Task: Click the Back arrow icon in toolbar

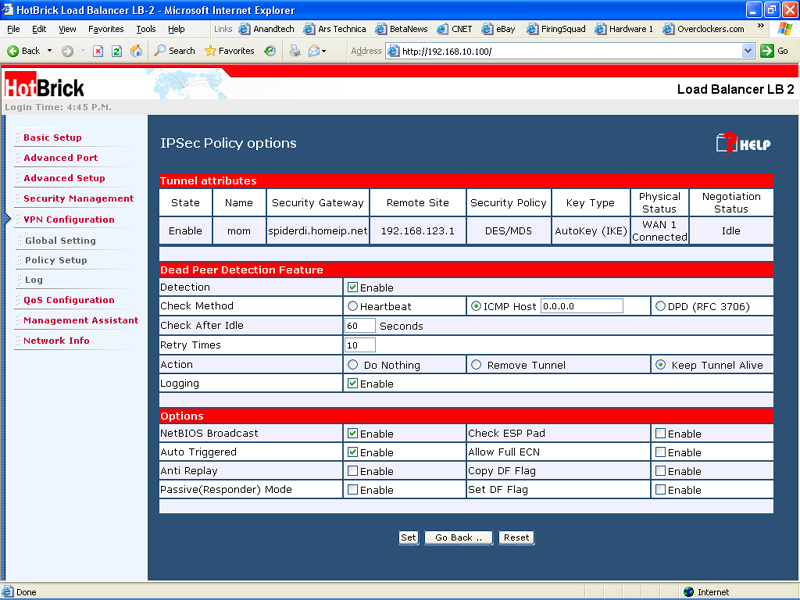Action: tap(13, 51)
